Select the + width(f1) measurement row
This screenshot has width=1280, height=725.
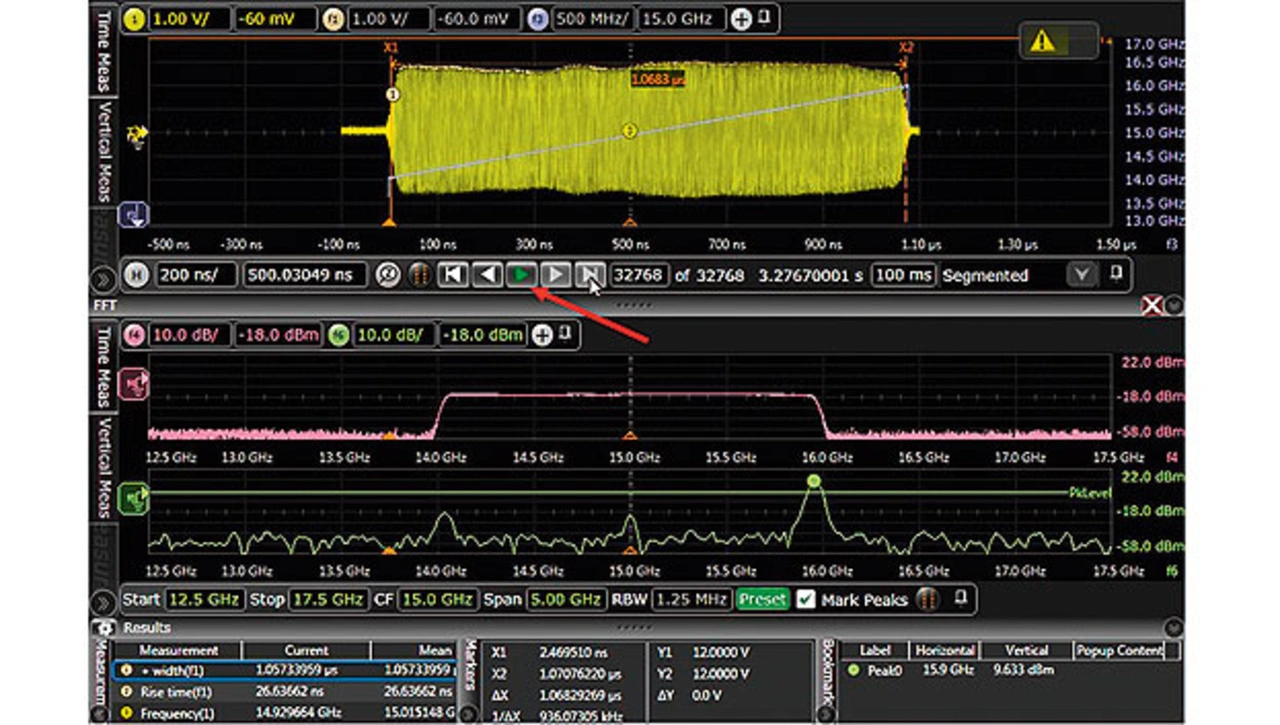tap(285, 671)
